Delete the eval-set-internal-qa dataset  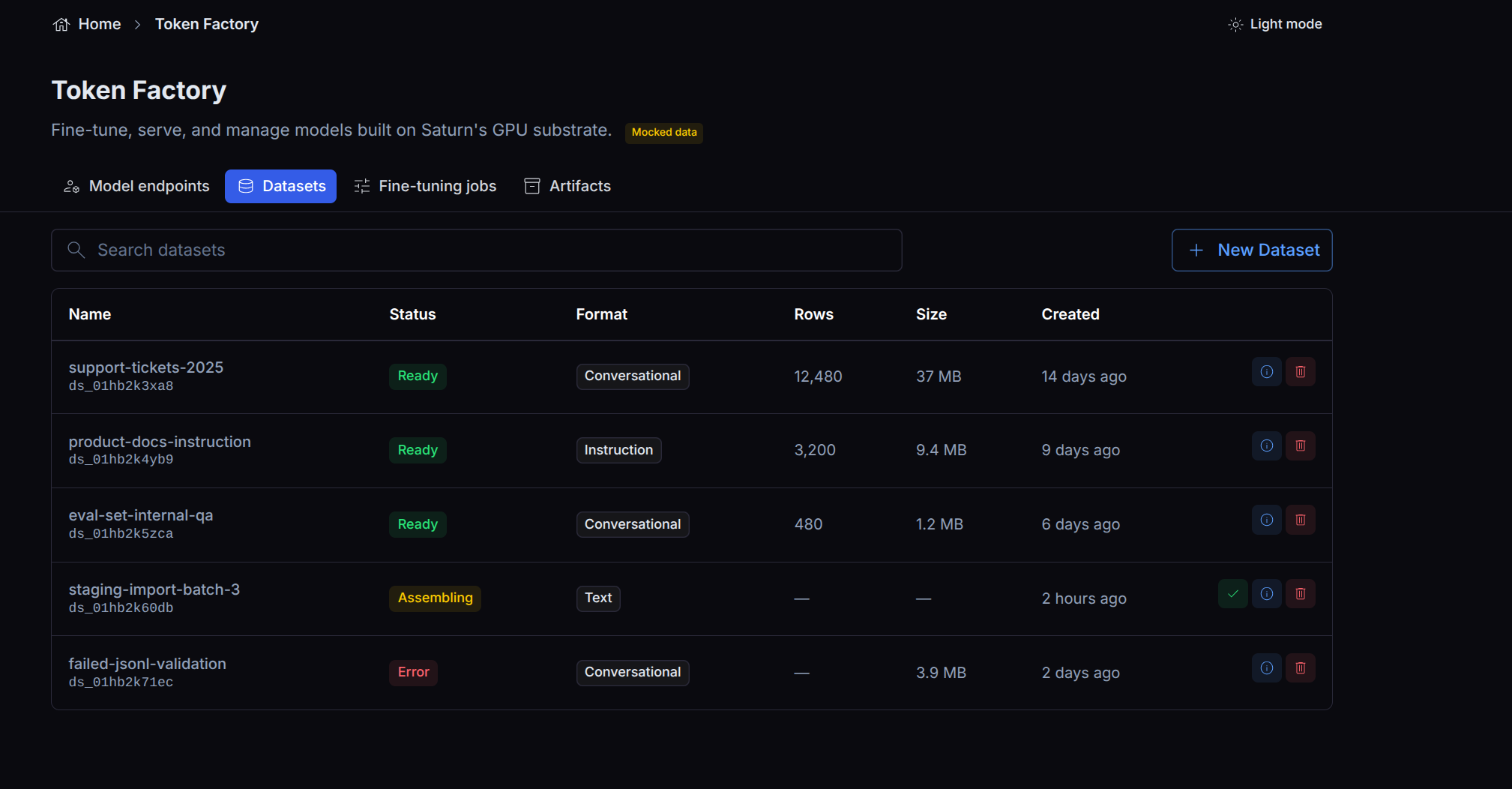click(1300, 520)
